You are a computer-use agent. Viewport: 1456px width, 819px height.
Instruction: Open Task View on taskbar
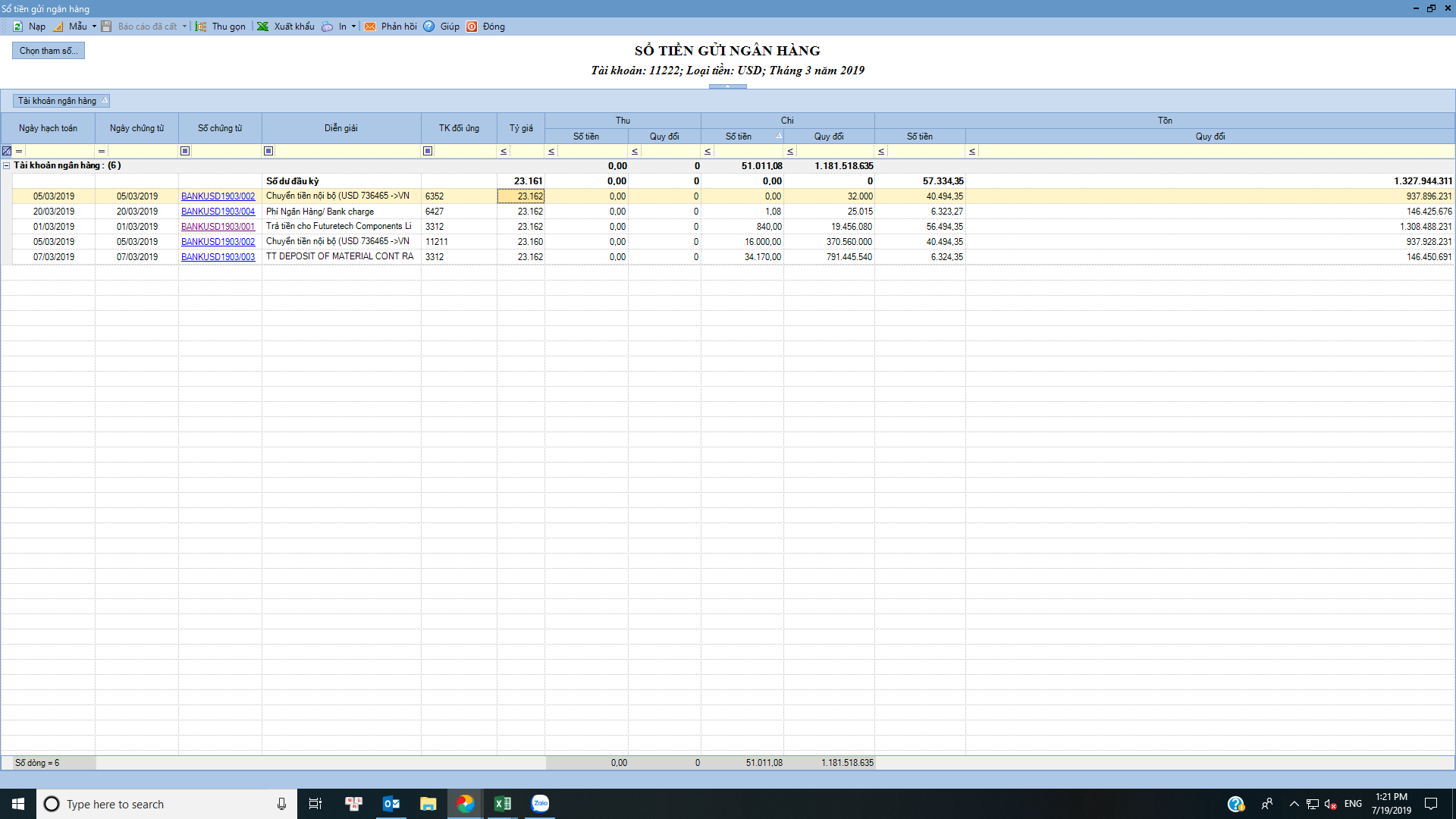[x=315, y=804]
